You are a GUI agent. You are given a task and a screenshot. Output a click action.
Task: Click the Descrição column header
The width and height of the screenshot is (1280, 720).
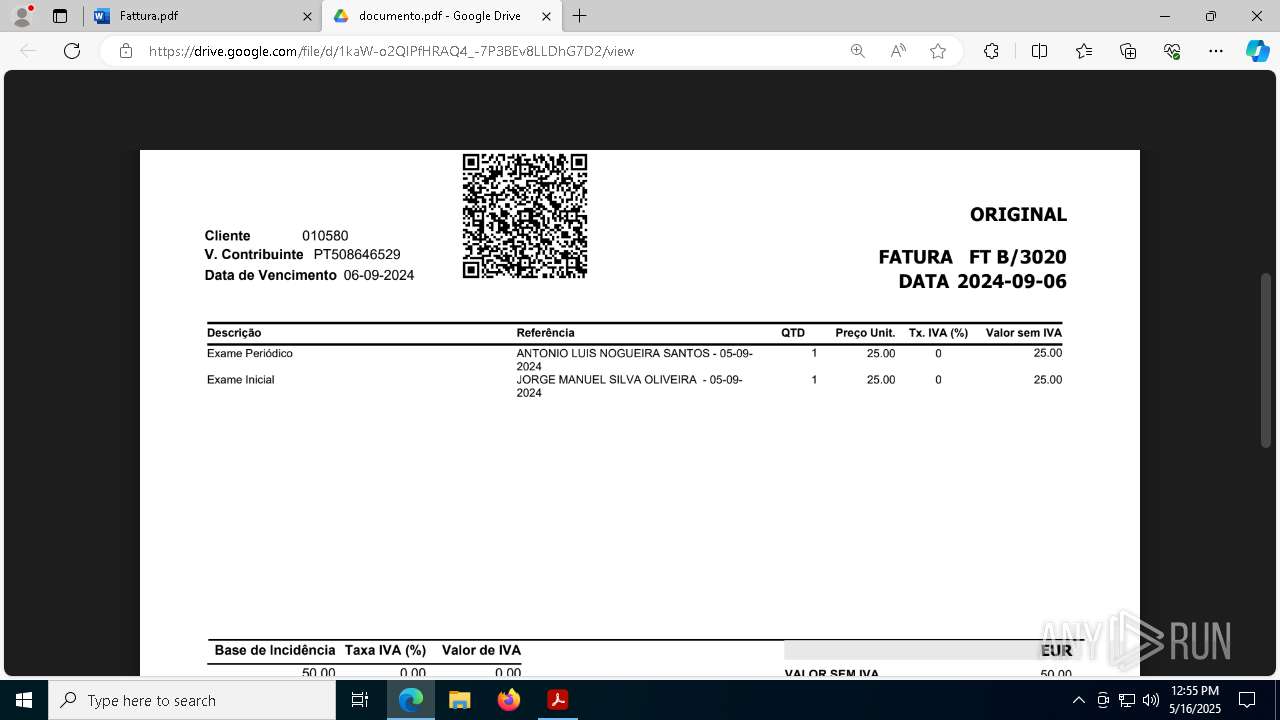[x=234, y=333]
